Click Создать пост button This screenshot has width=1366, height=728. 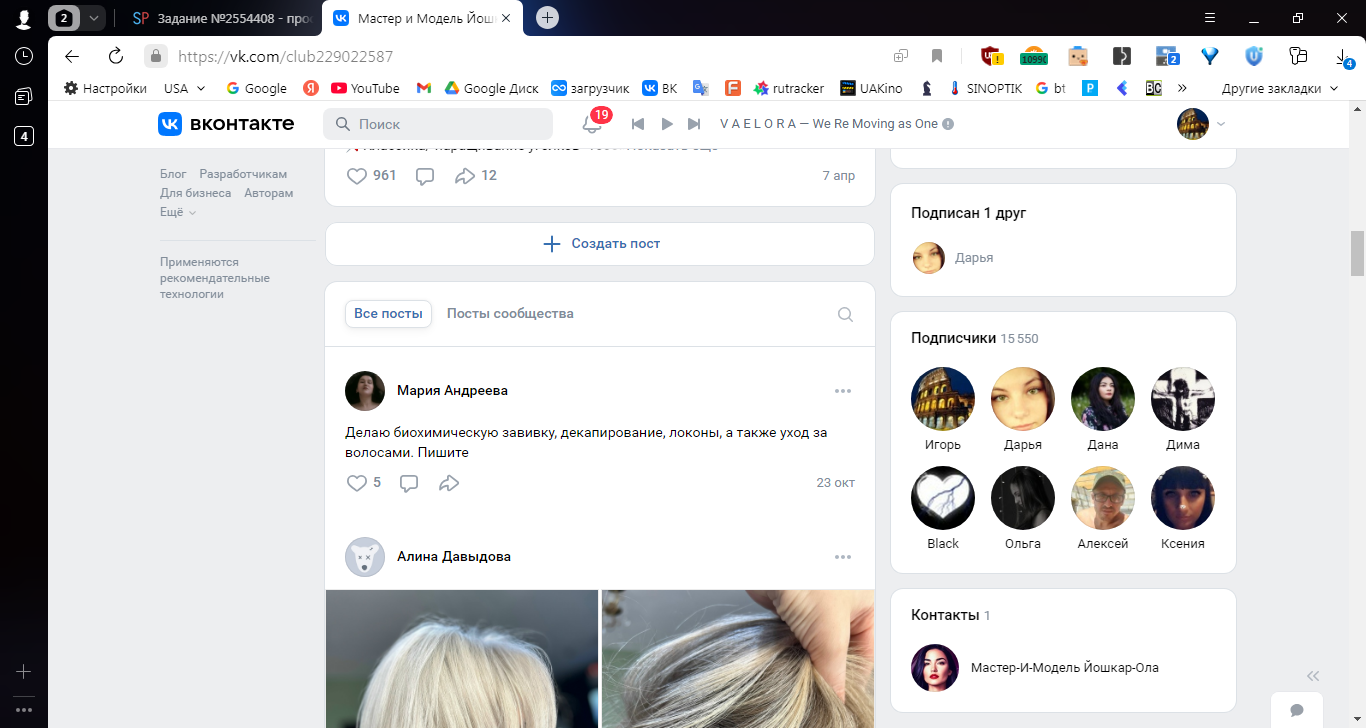pyautogui.click(x=600, y=244)
